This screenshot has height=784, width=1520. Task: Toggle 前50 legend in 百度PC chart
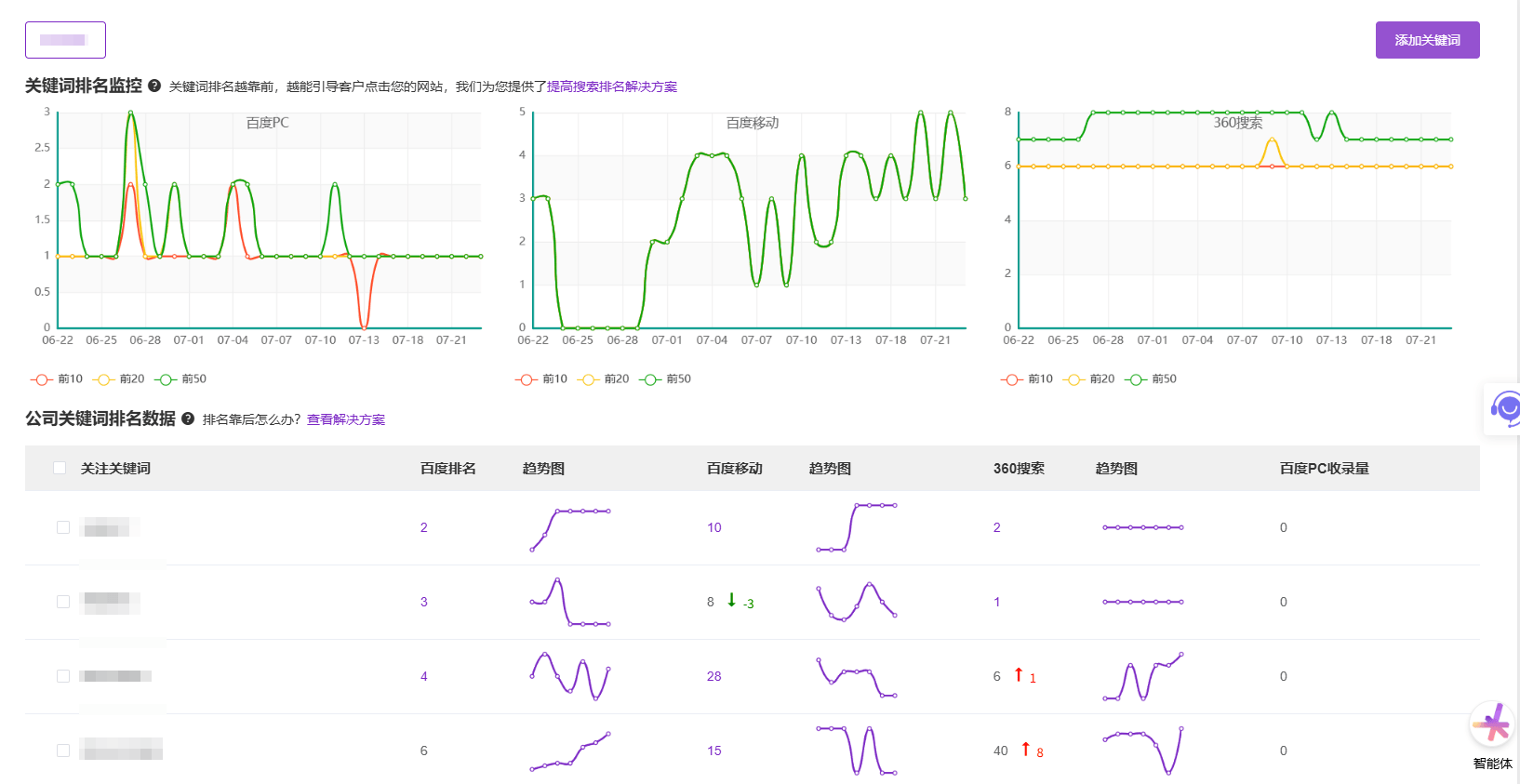click(181, 379)
